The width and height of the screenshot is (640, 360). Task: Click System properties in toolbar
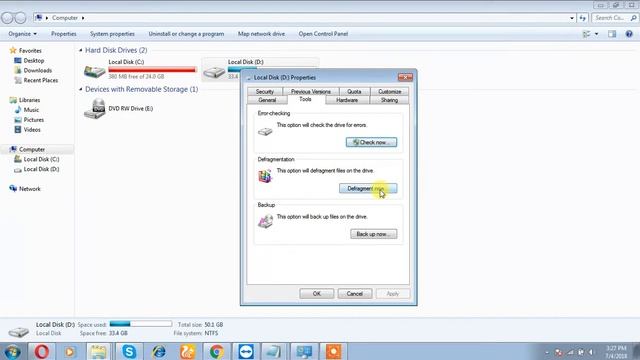click(112, 34)
